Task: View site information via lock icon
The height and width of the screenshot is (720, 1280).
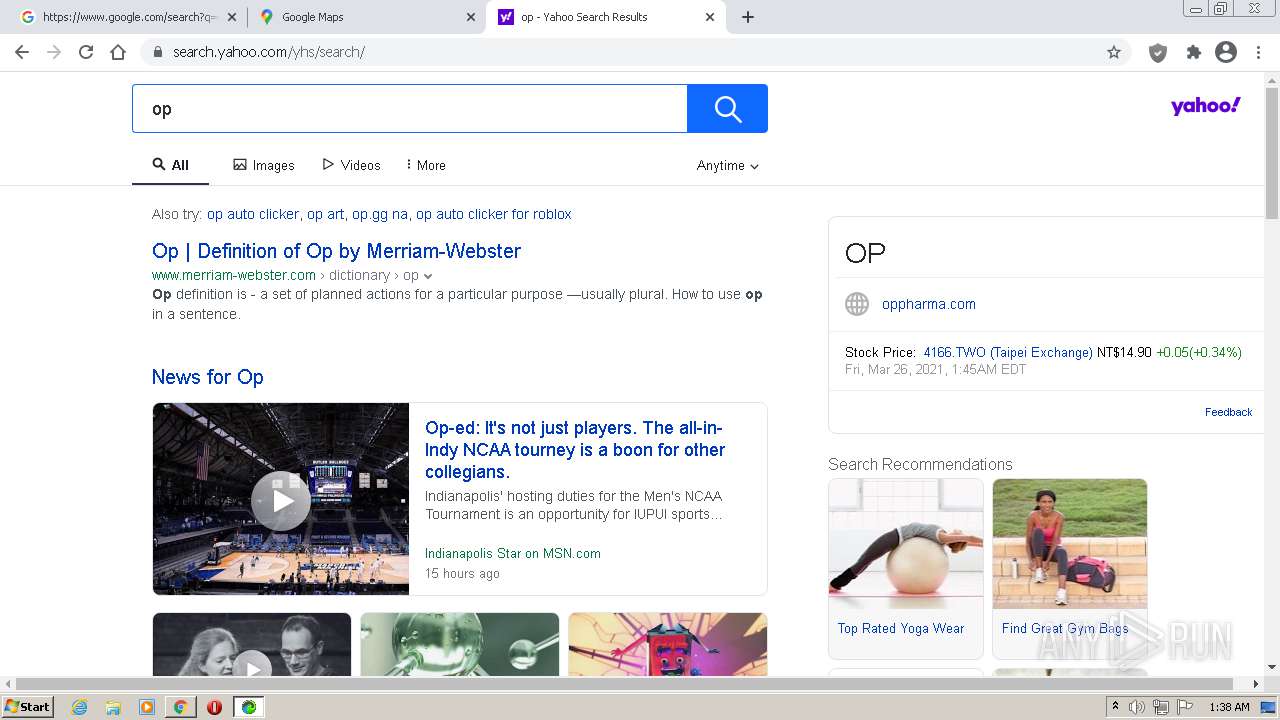Action: coord(158,52)
